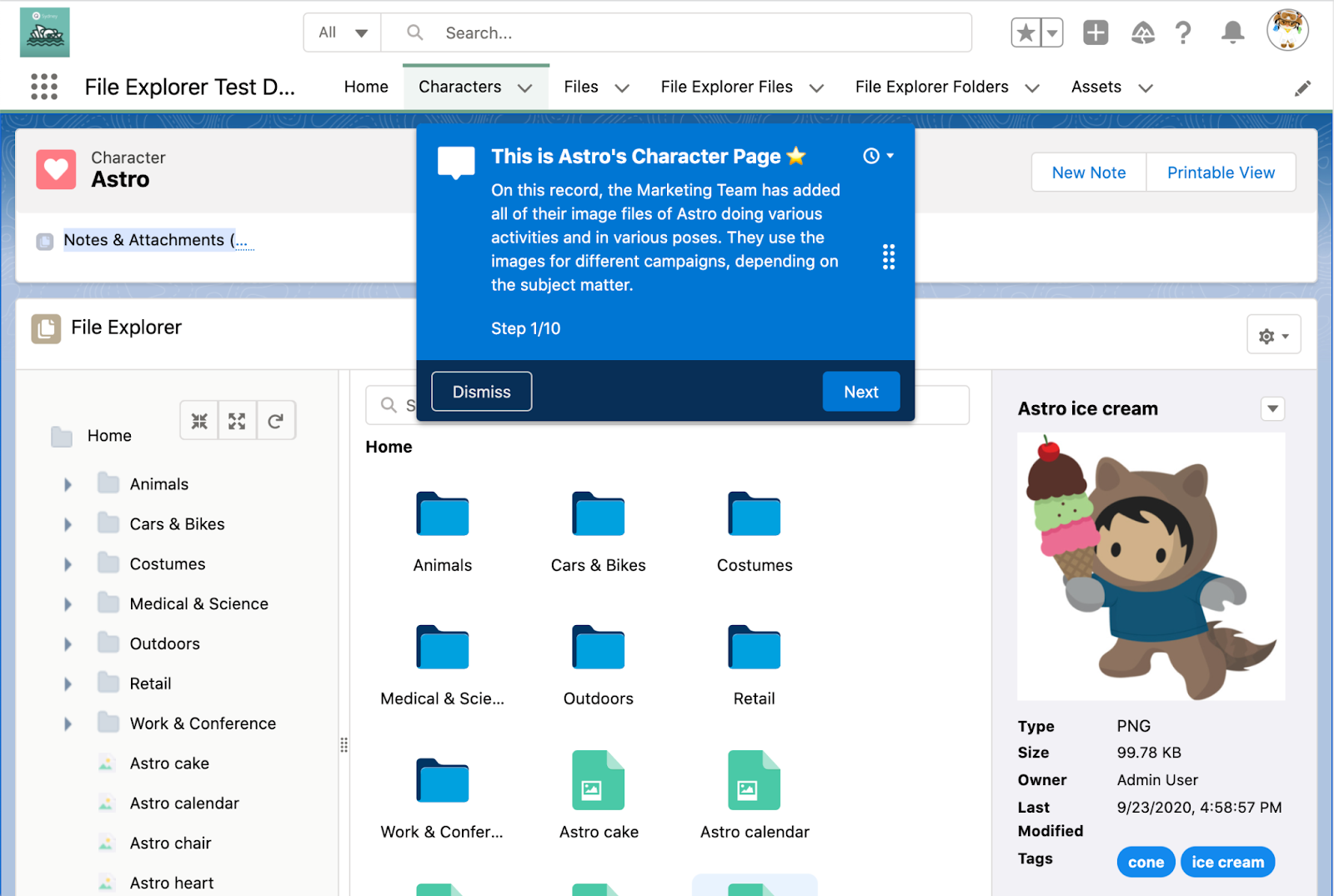
Task: Select Astro heart in the tree
Action: tap(172, 883)
